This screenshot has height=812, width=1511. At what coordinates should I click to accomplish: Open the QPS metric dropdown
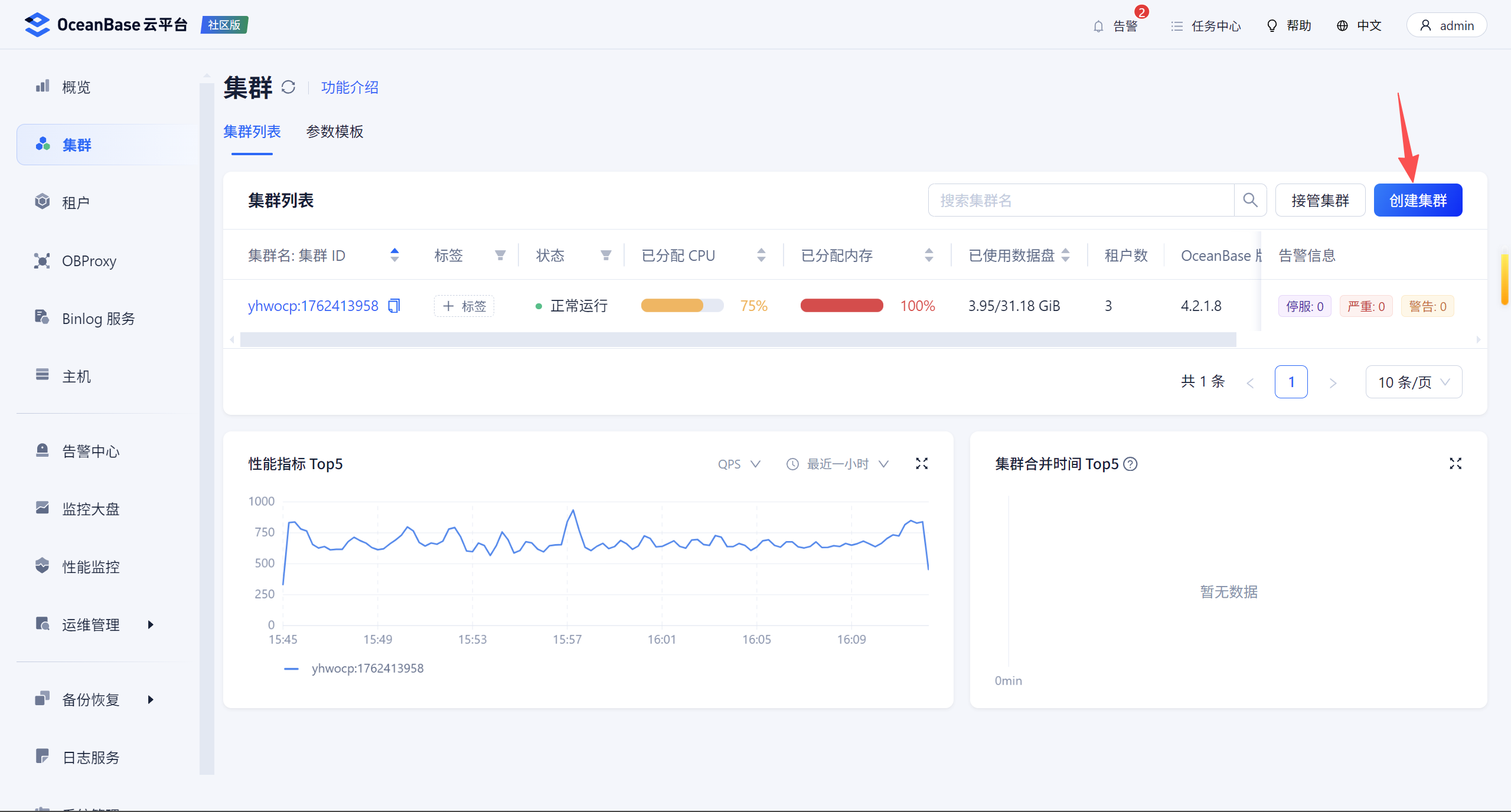739,464
